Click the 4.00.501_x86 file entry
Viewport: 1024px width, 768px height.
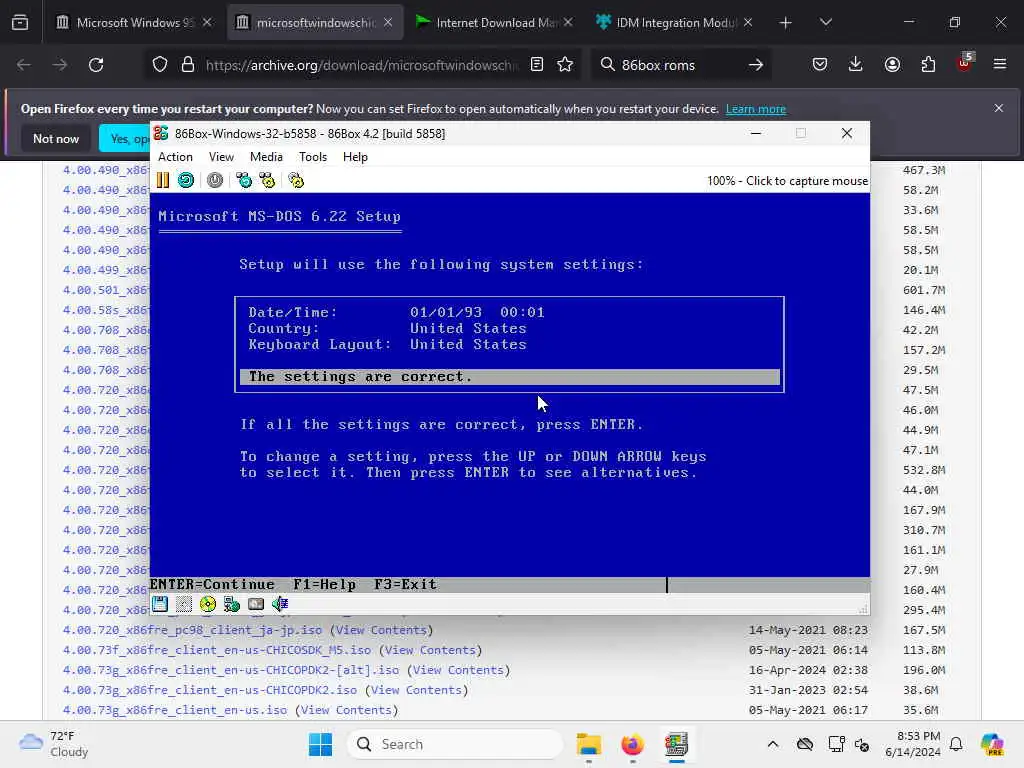105,290
